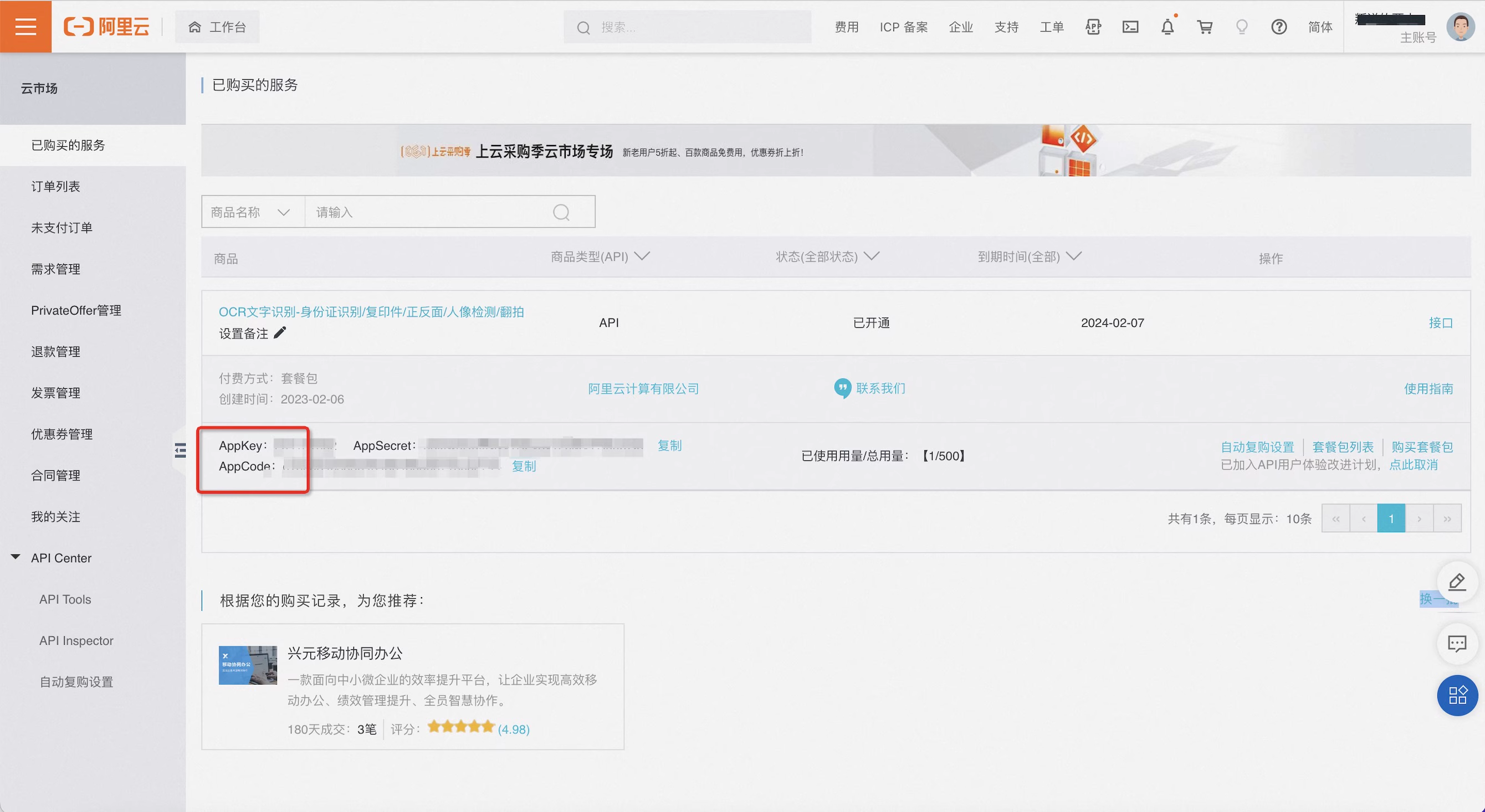Launch Cloud Shell terminal icon
The width and height of the screenshot is (1485, 812).
coord(1130,27)
